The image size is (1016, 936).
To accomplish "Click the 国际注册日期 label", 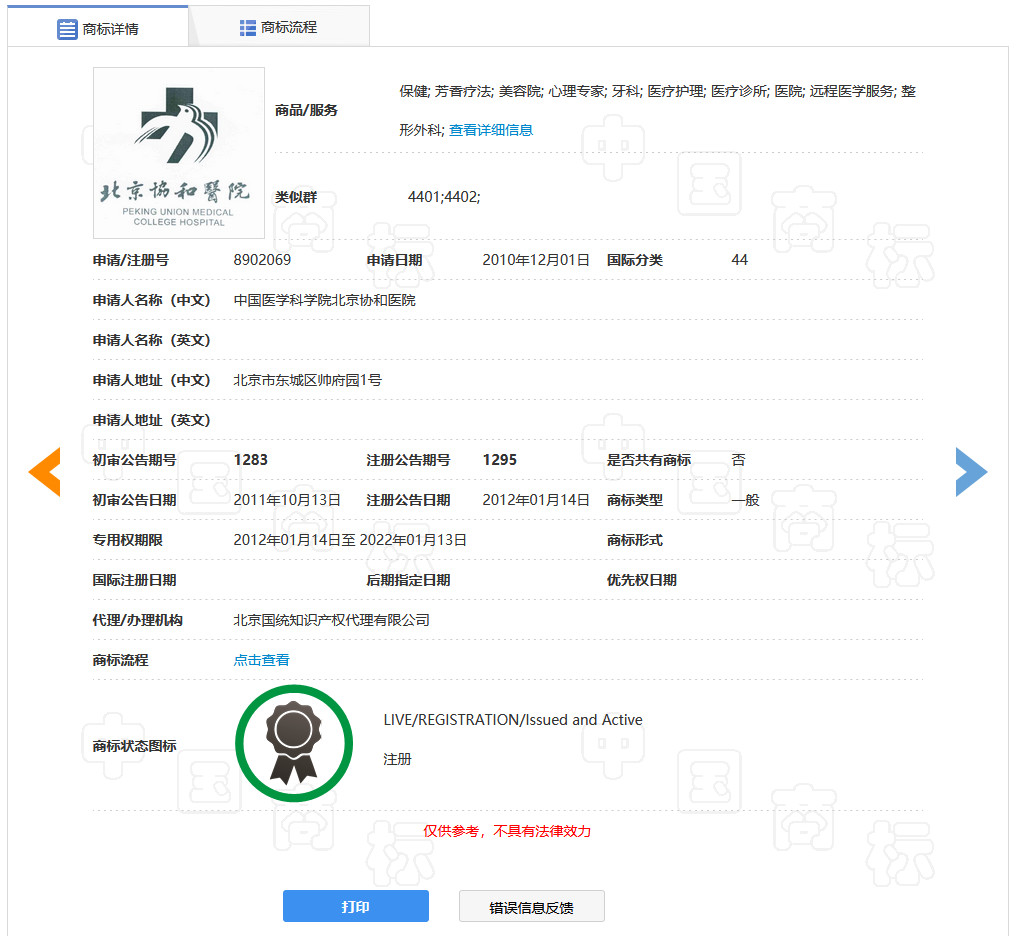I will tap(134, 580).
